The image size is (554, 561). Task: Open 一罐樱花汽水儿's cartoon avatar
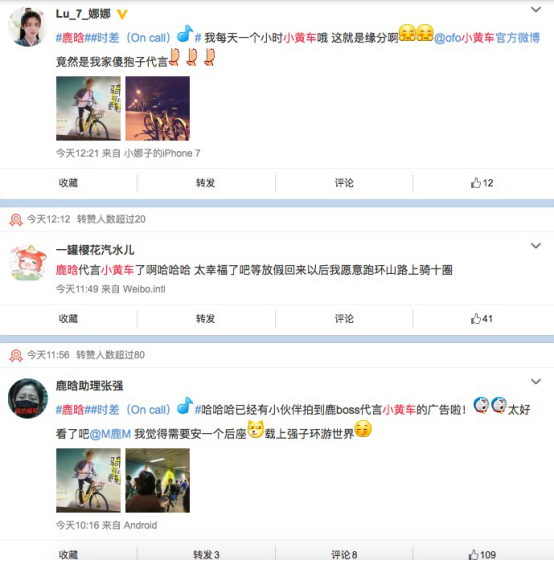point(28,263)
